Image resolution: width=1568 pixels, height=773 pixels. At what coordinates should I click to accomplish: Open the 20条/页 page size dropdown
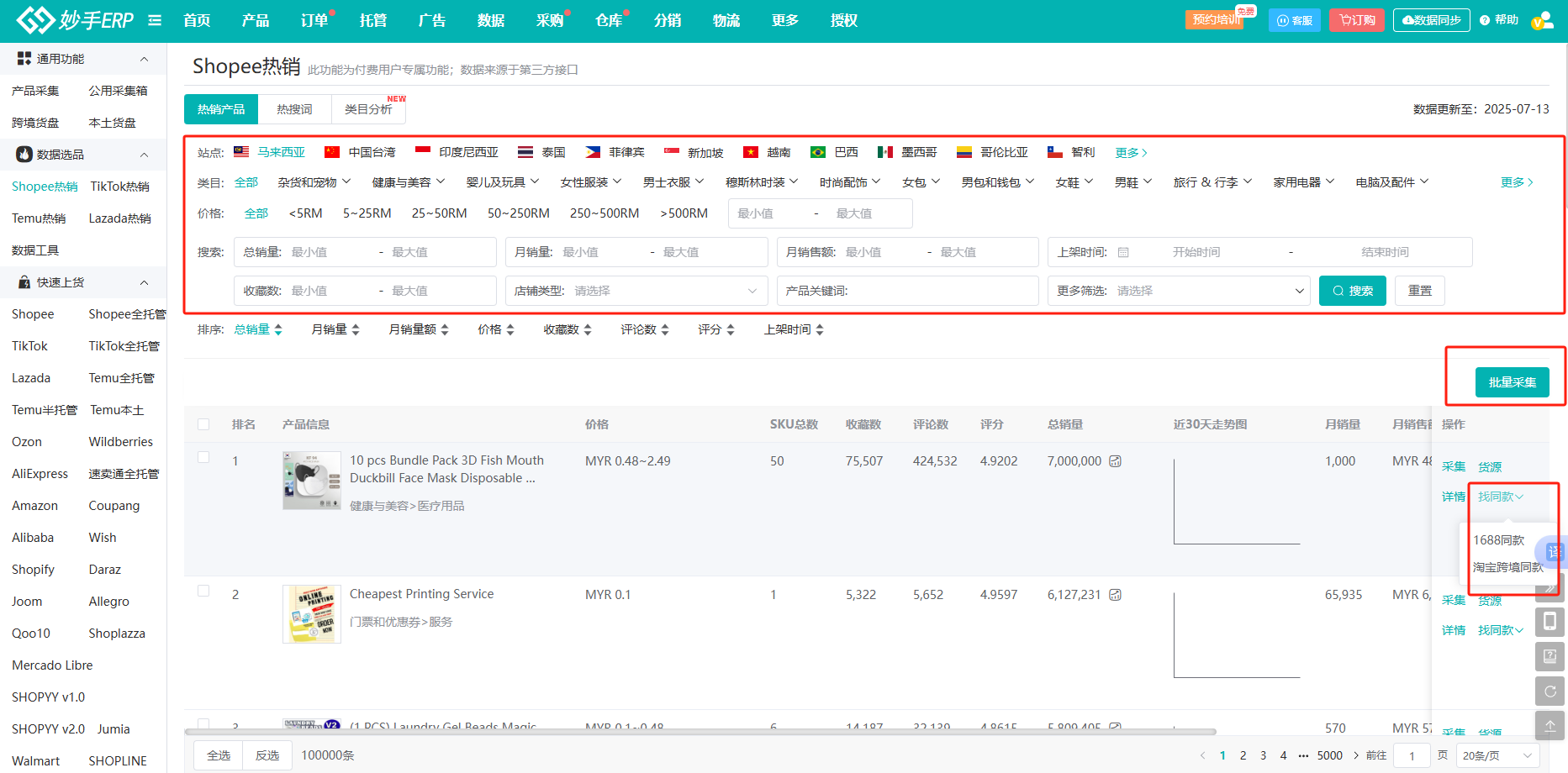click(1497, 755)
